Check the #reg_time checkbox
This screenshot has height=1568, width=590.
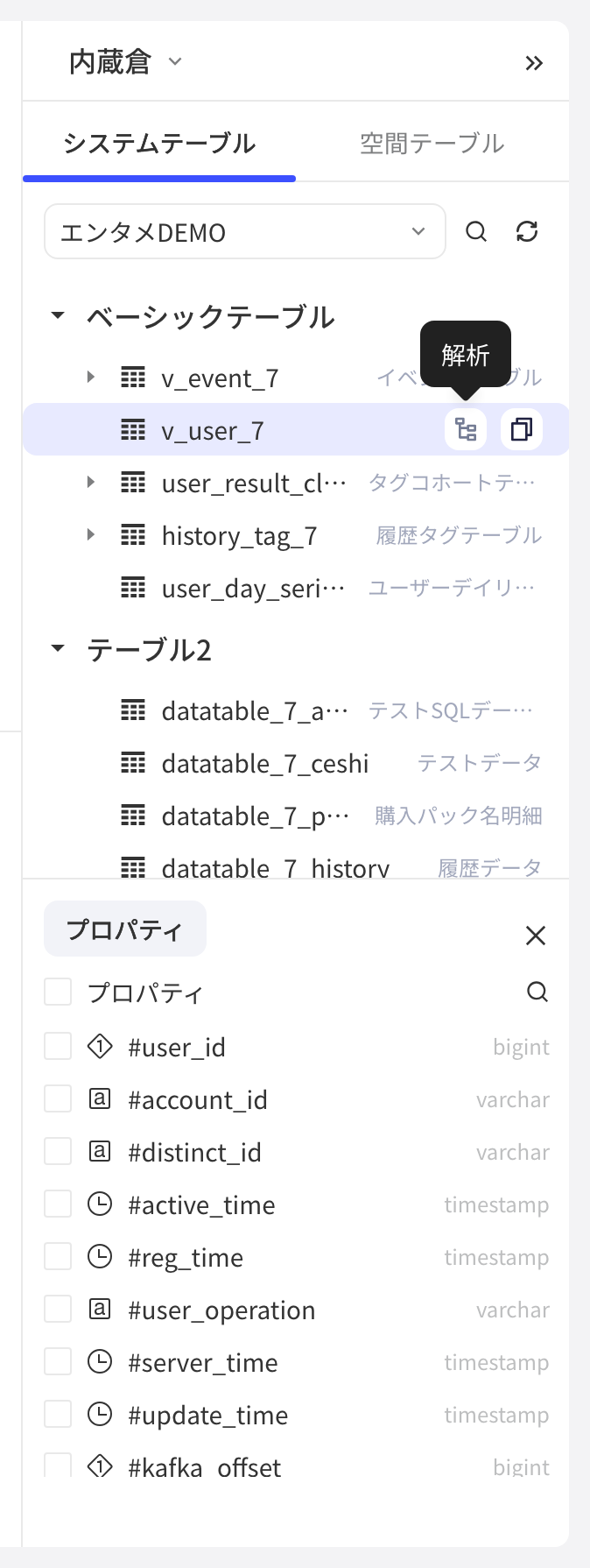pos(58,1256)
